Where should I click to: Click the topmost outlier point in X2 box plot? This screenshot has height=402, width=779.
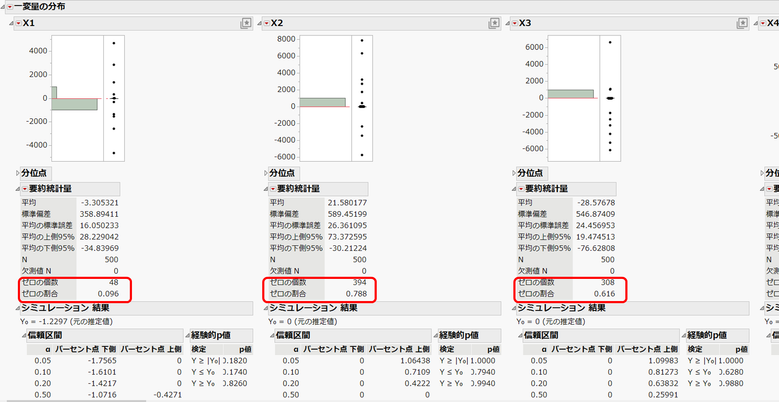(x=362, y=40)
